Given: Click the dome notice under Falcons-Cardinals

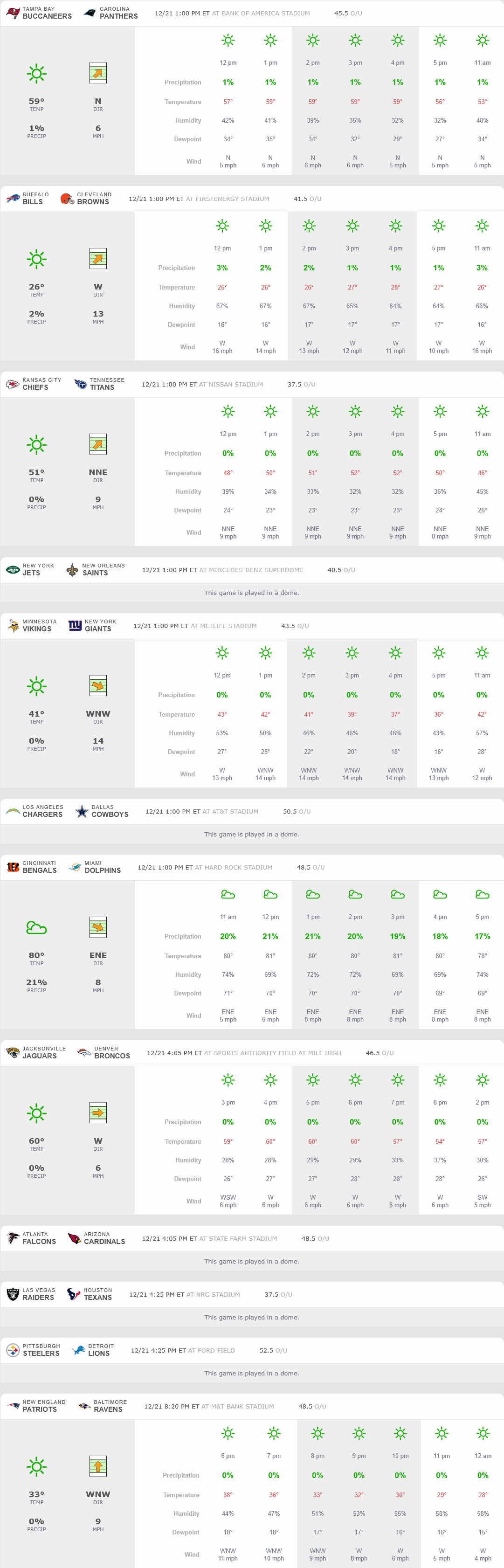Looking at the screenshot, I should point(251,1261).
